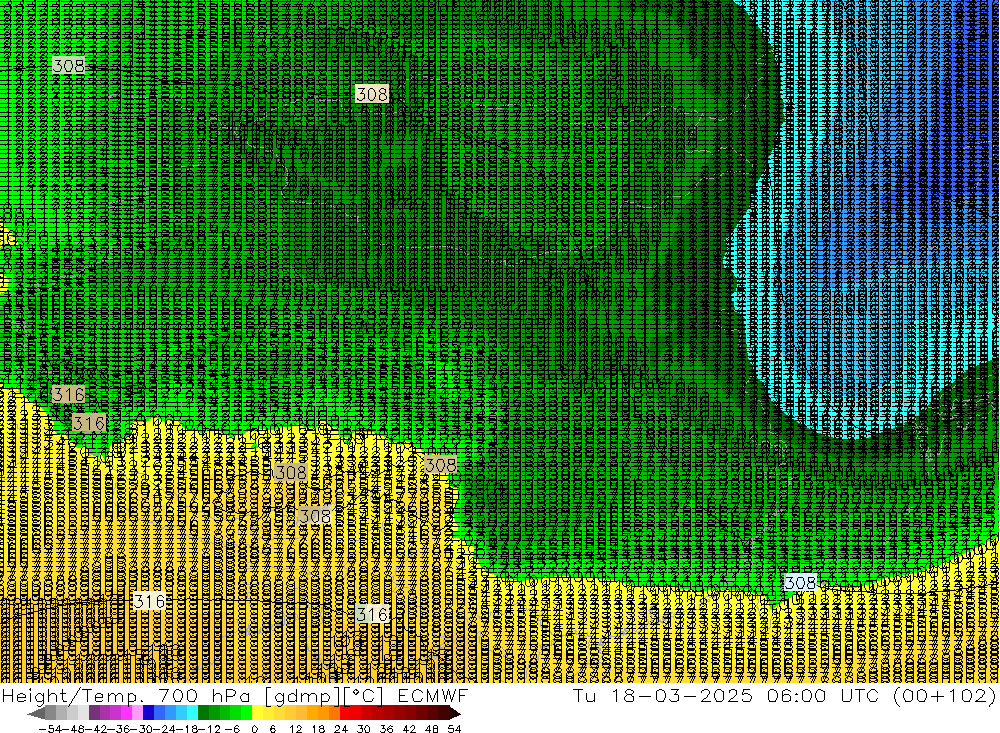
Task: Click the light pink legend swatch near -30
Action: [137, 713]
